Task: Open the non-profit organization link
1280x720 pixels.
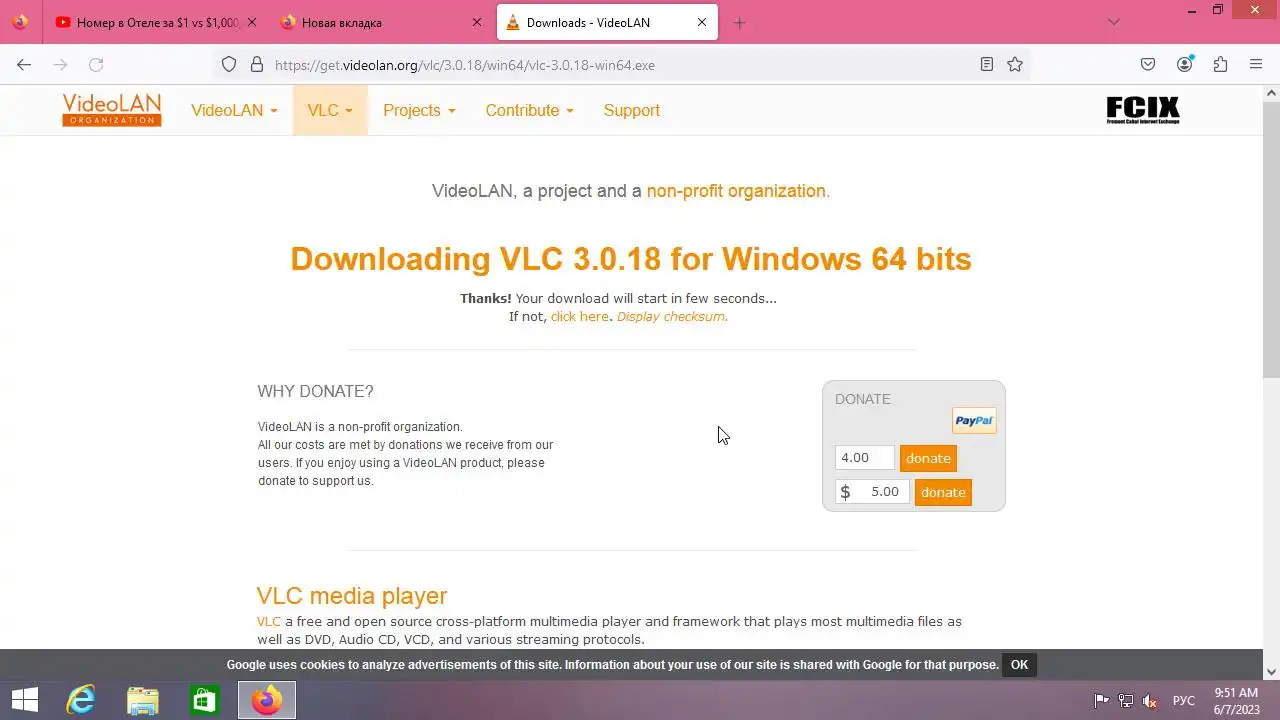Action: tap(738, 190)
